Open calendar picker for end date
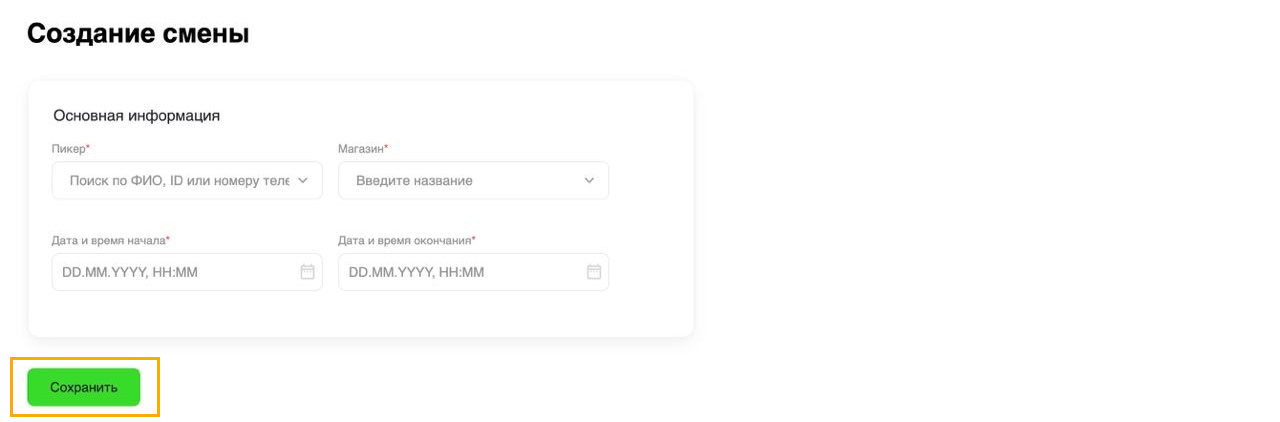The width and height of the screenshot is (1280, 422). point(593,272)
